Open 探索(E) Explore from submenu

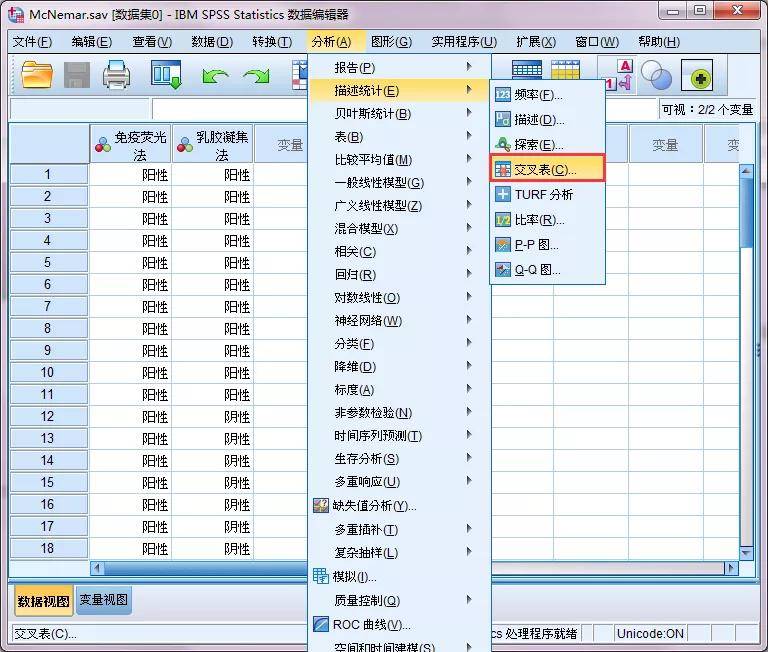548,145
